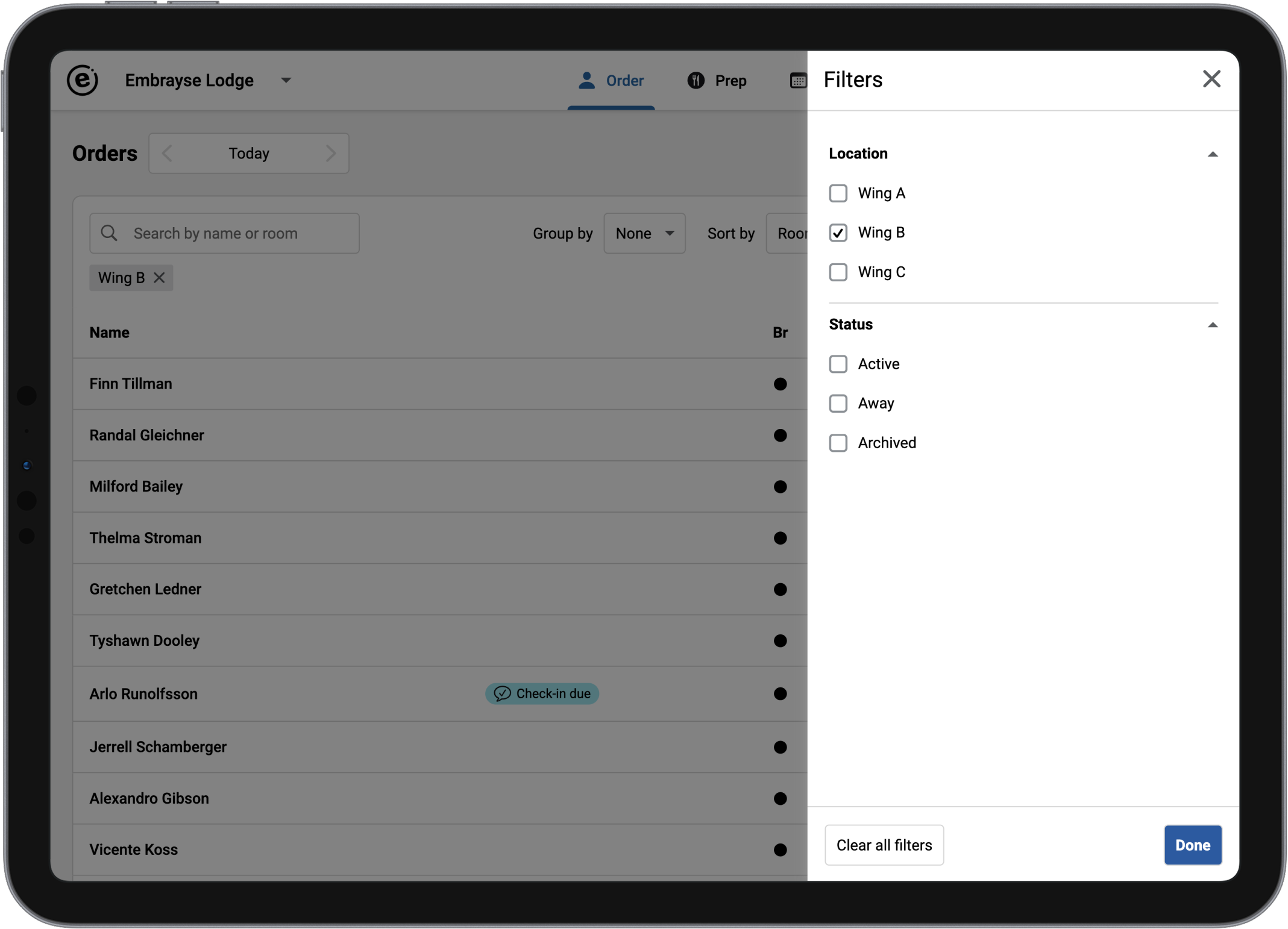Click Finn Tillman's breakfast status dot

[x=780, y=384]
